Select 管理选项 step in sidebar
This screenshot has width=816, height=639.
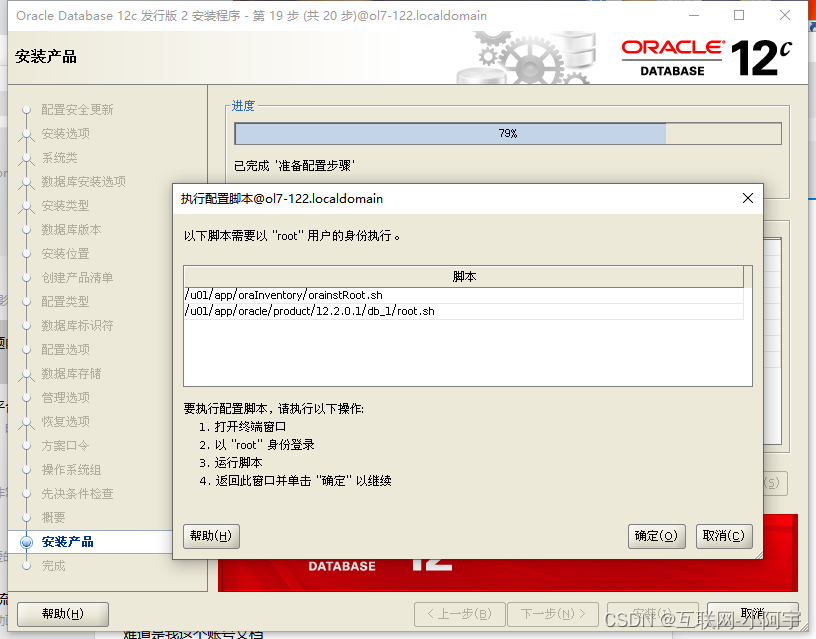[66, 398]
